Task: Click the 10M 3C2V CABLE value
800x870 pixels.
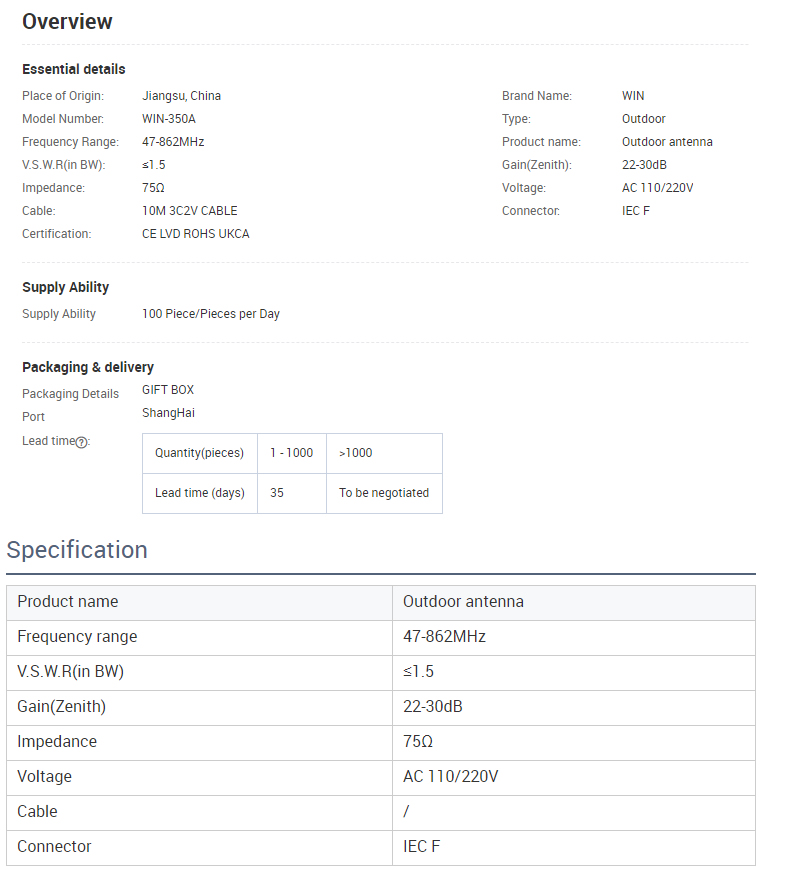Action: tap(190, 211)
